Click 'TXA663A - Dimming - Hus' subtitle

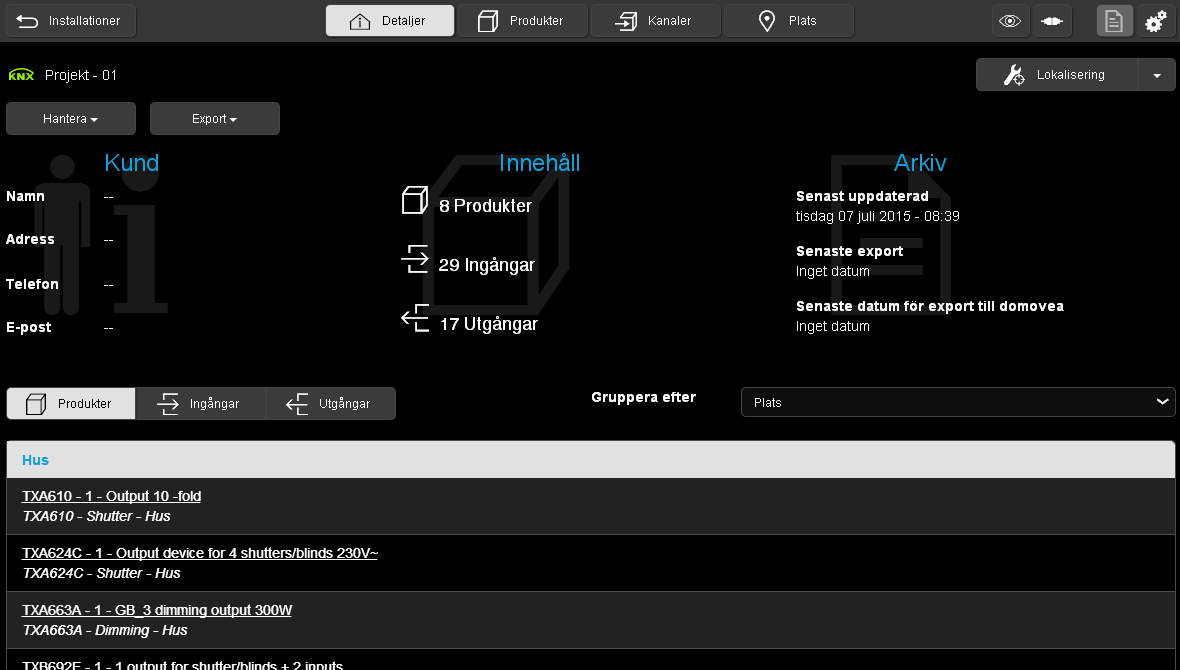(x=105, y=631)
